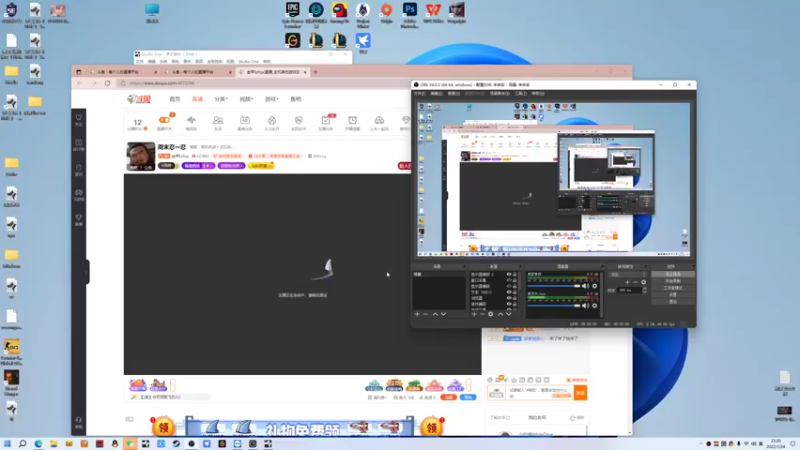The width and height of the screenshot is (800, 450).
Task: Mute the 麦克风/Aux channel speaker icon
Action: point(586,306)
